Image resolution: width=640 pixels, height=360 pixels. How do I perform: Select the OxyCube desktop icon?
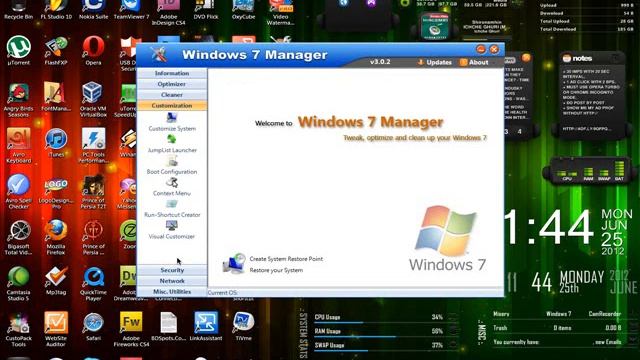(x=243, y=10)
